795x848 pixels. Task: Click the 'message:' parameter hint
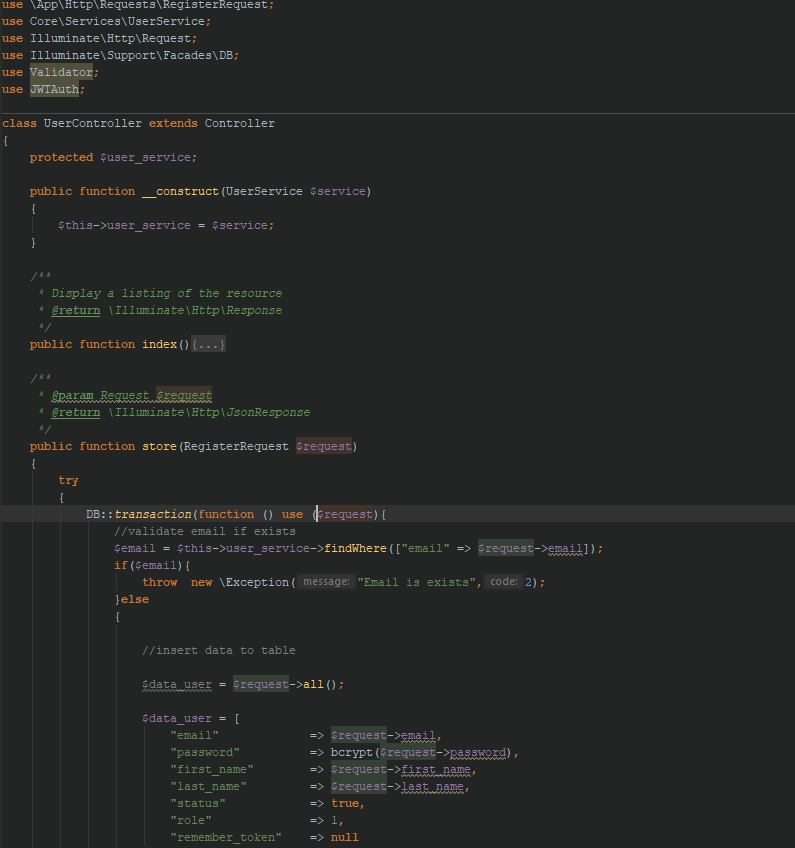tap(326, 582)
